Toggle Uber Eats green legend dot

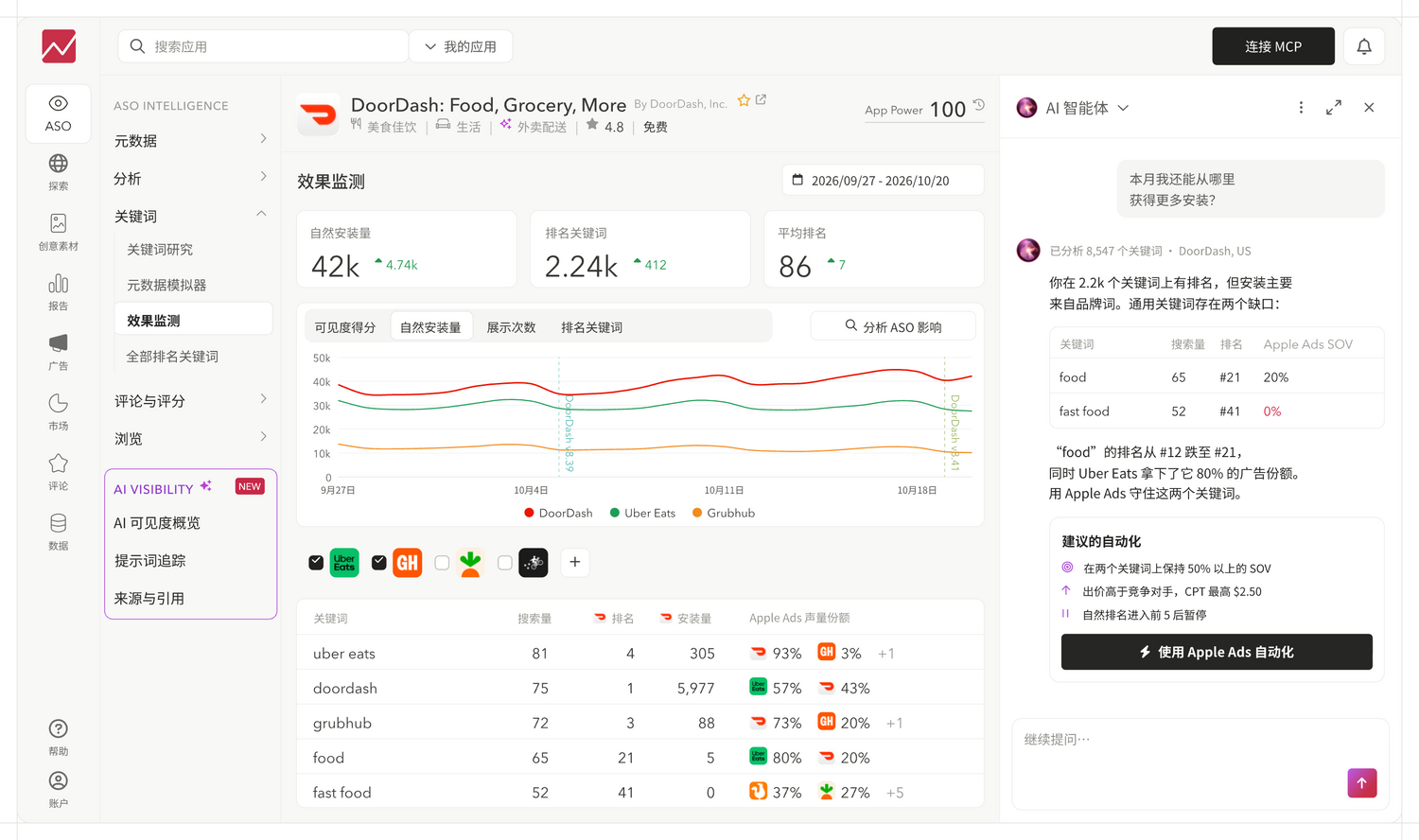click(x=615, y=513)
